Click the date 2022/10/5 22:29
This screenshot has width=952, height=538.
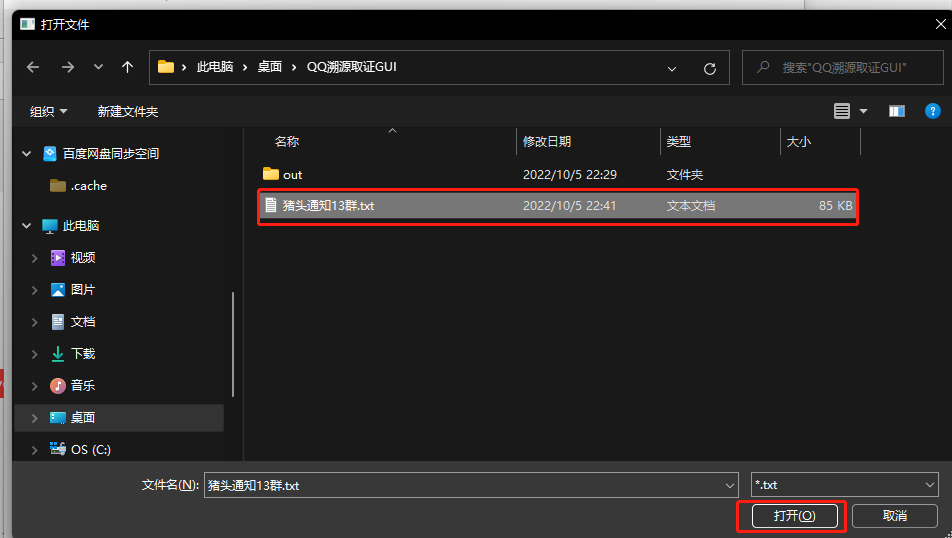pos(570,175)
